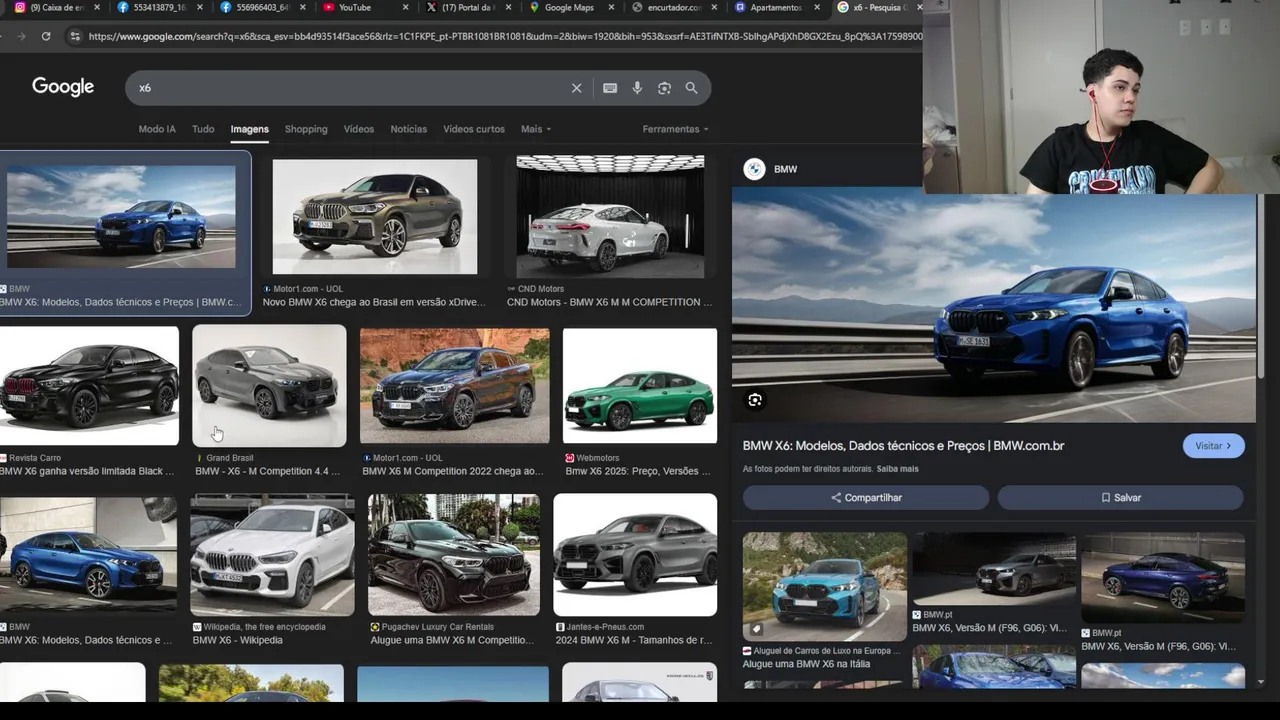Click the large blue BMW X6 preview image
This screenshot has height=720, width=1280.
coord(994,305)
